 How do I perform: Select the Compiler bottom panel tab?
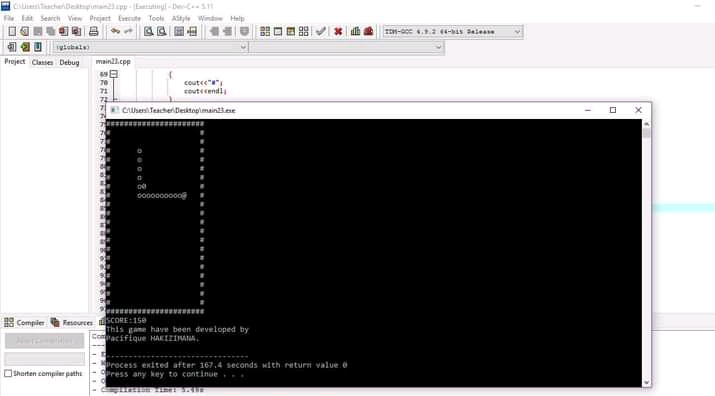point(25,323)
